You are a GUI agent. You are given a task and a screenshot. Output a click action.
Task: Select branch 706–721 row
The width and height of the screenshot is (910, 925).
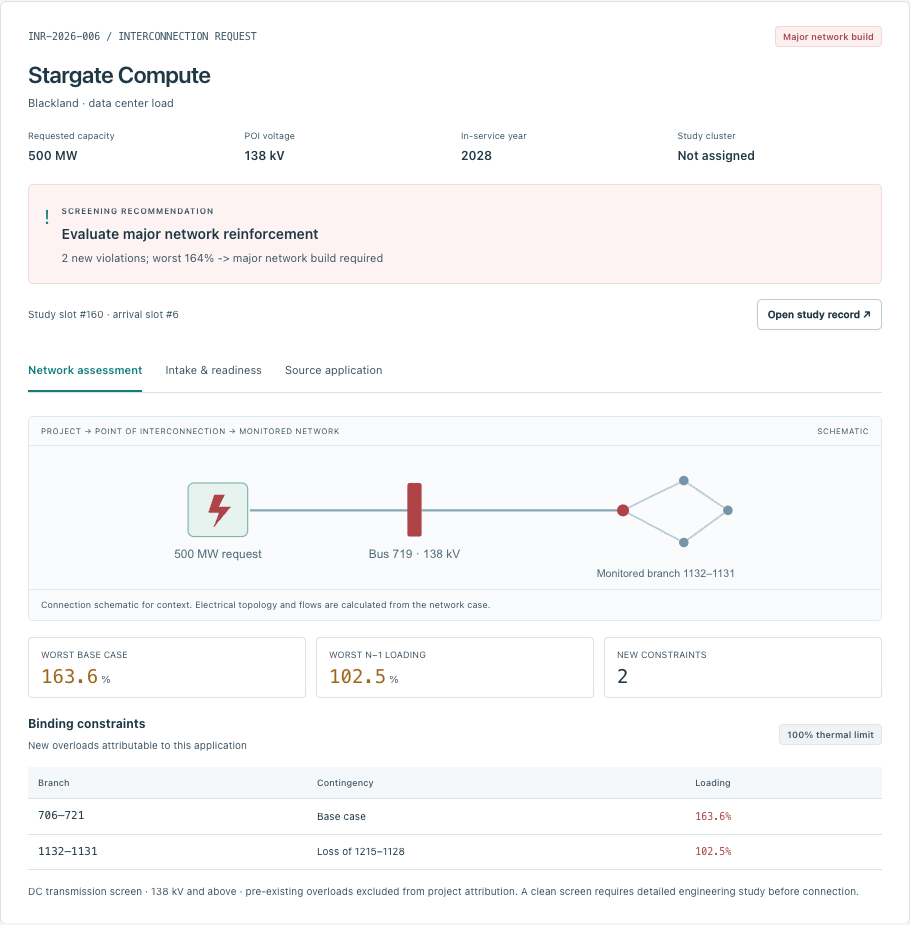(455, 816)
